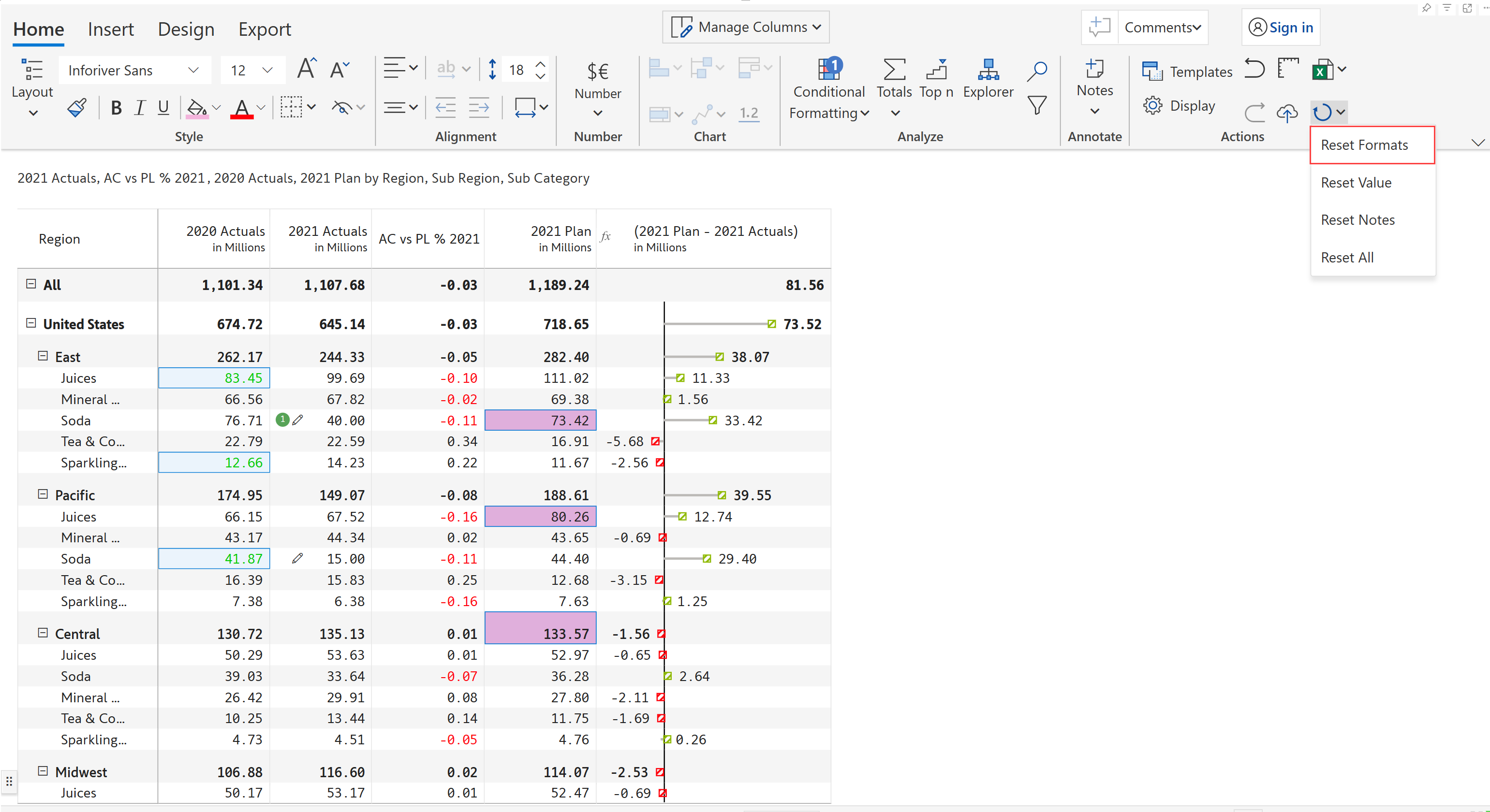Open the Notes menu

pyautogui.click(x=1095, y=87)
